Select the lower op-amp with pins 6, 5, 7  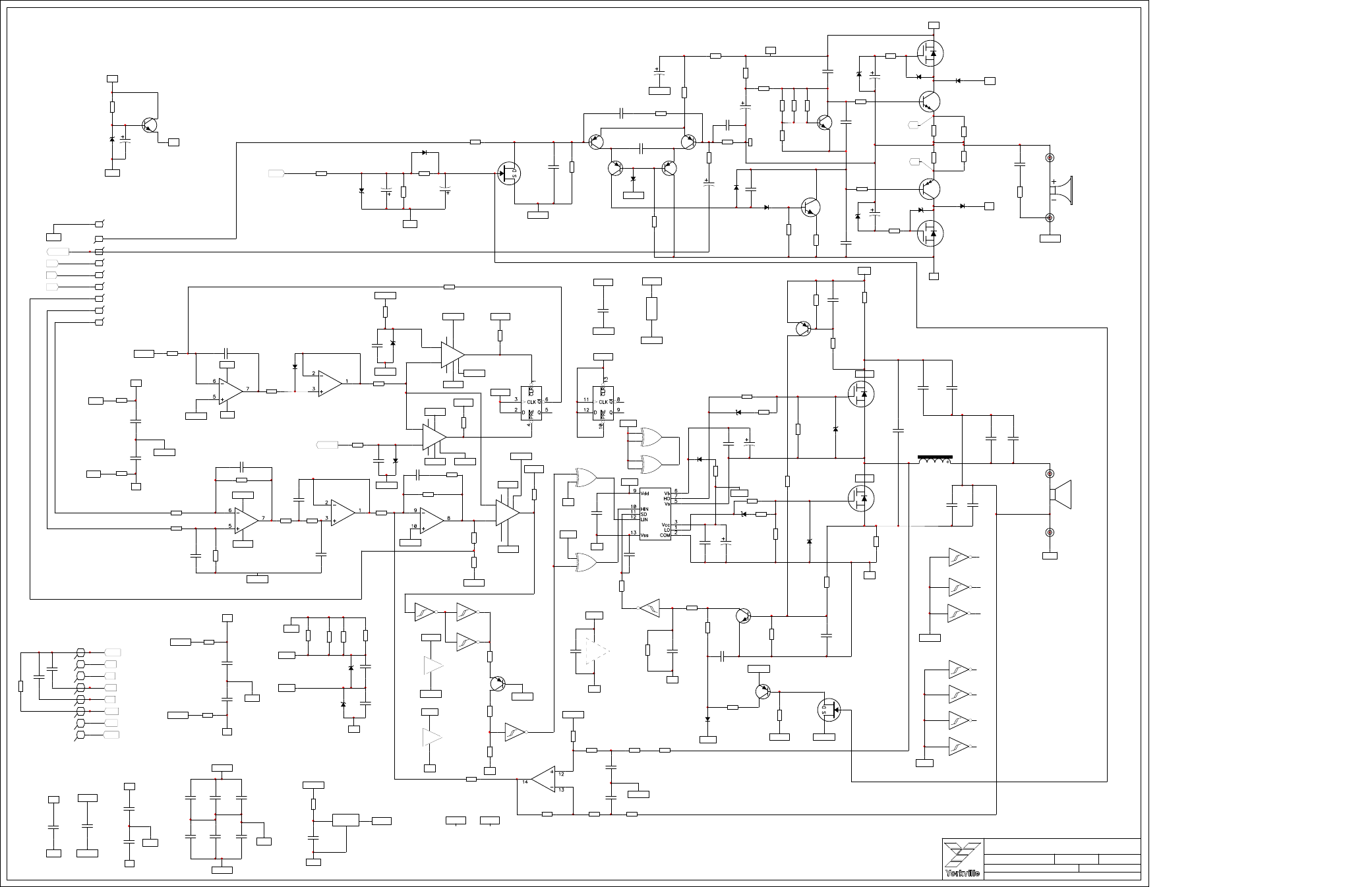[246, 520]
